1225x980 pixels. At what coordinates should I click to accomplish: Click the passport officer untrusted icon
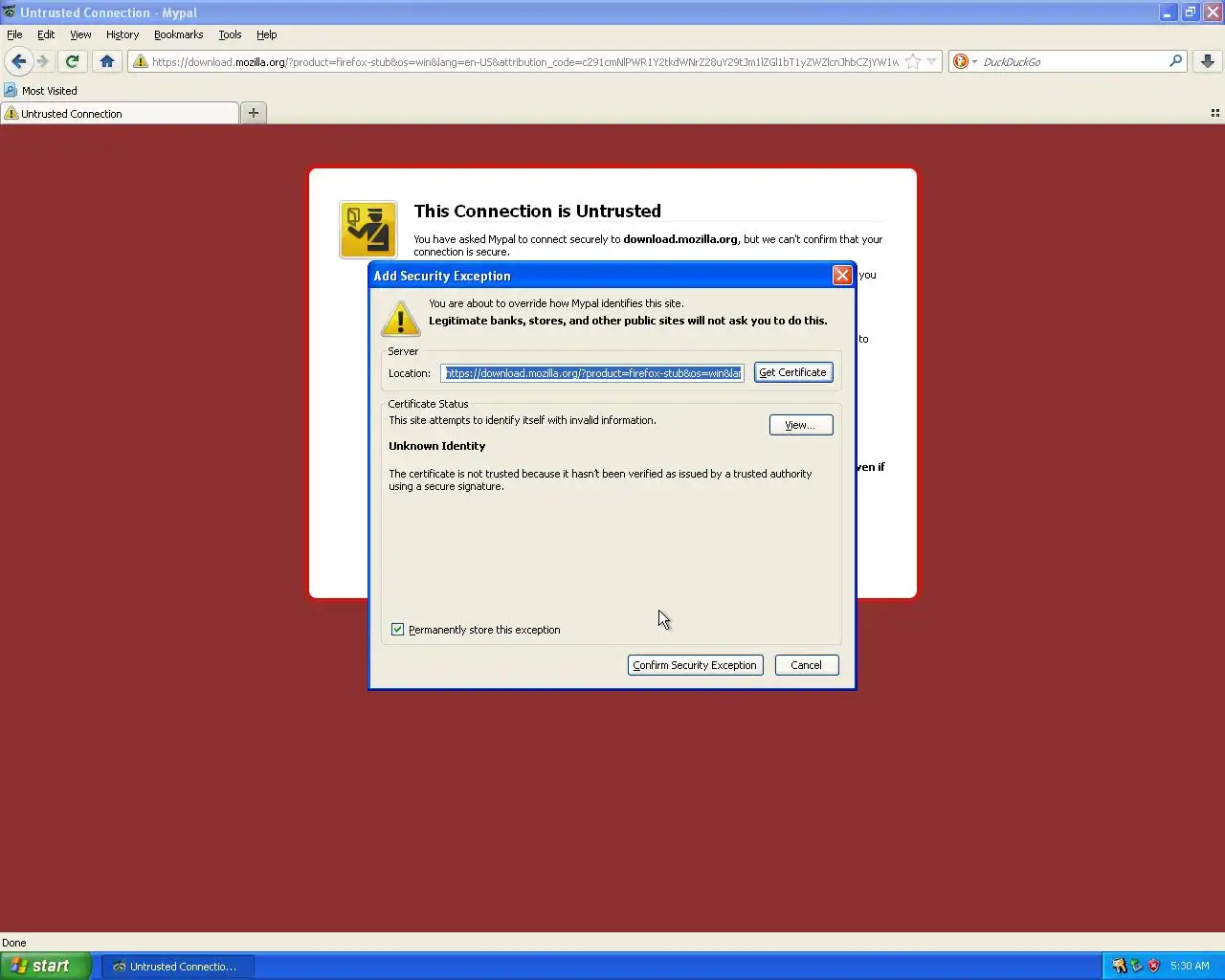pos(368,230)
